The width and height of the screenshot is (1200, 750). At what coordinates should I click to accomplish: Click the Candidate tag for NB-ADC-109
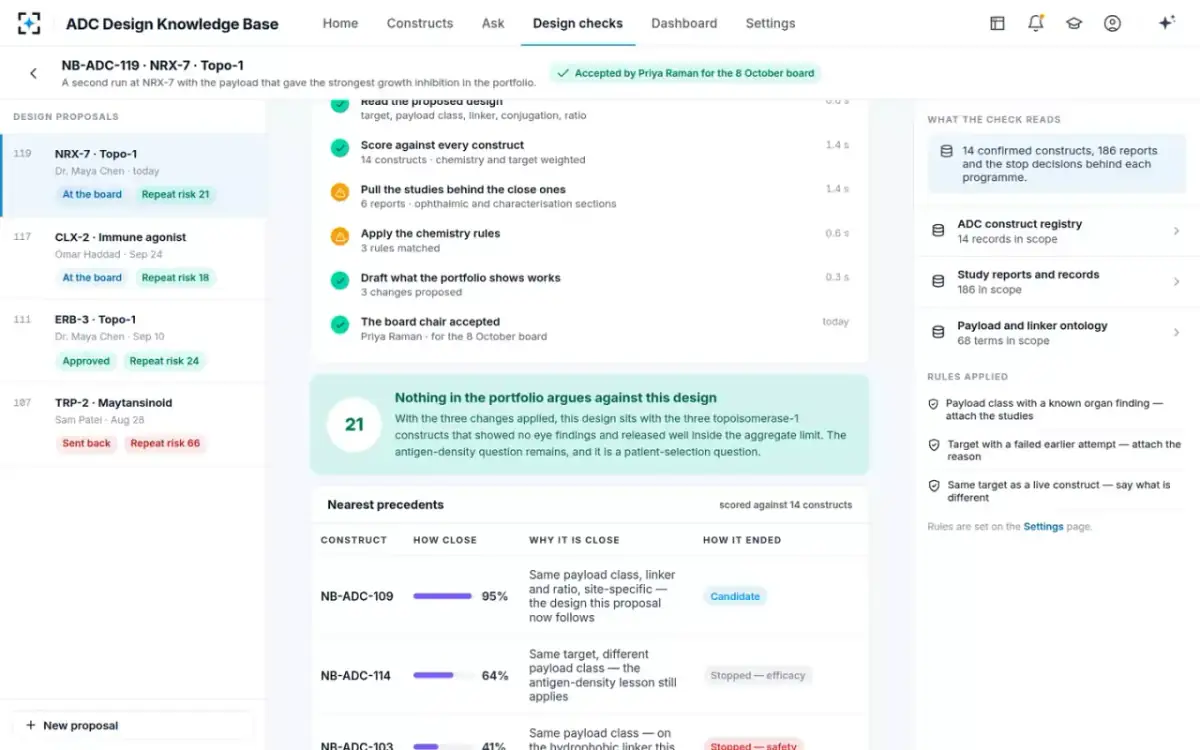click(735, 596)
